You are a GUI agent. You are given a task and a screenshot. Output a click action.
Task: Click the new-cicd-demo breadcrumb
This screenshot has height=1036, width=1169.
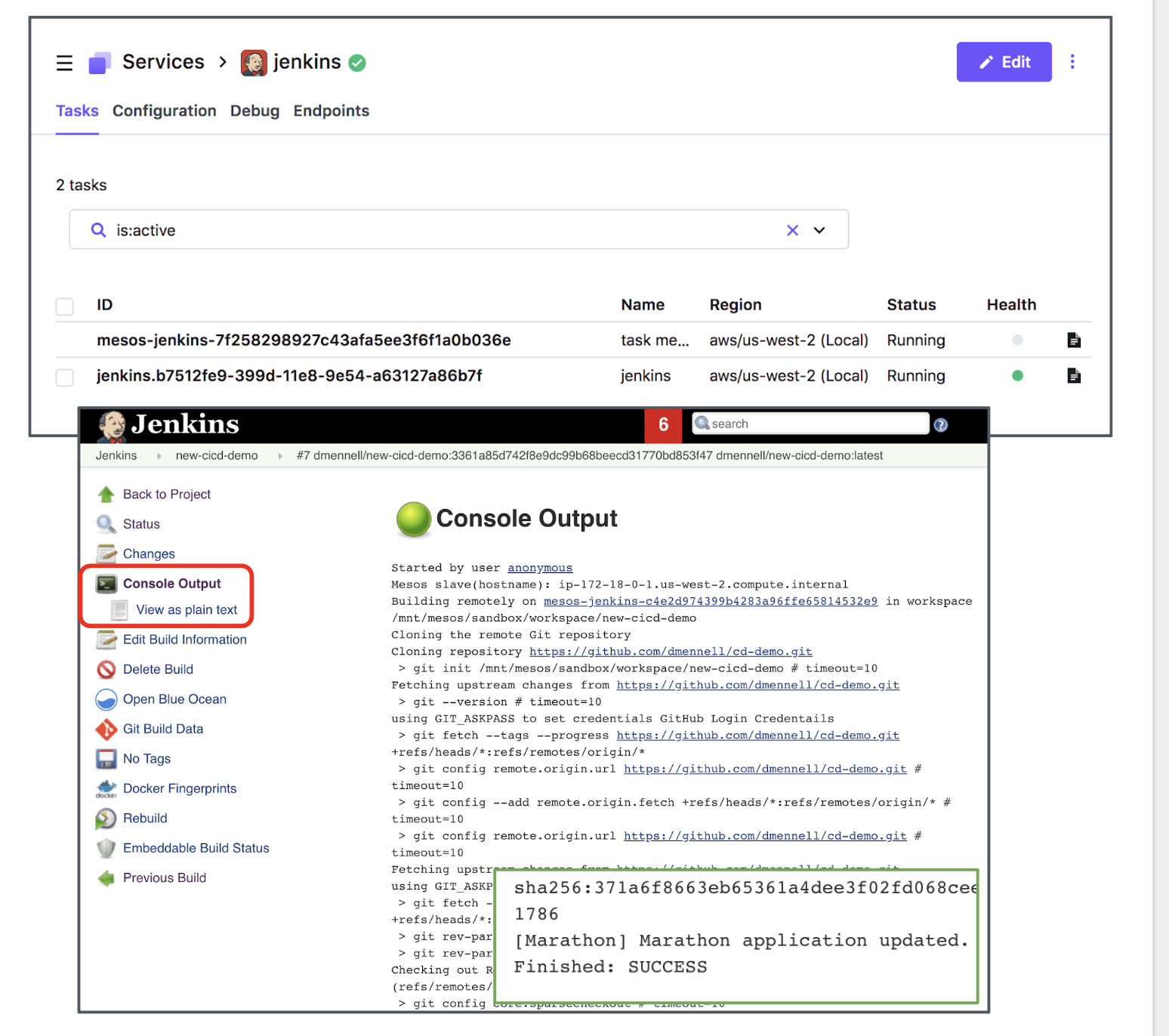coord(217,456)
